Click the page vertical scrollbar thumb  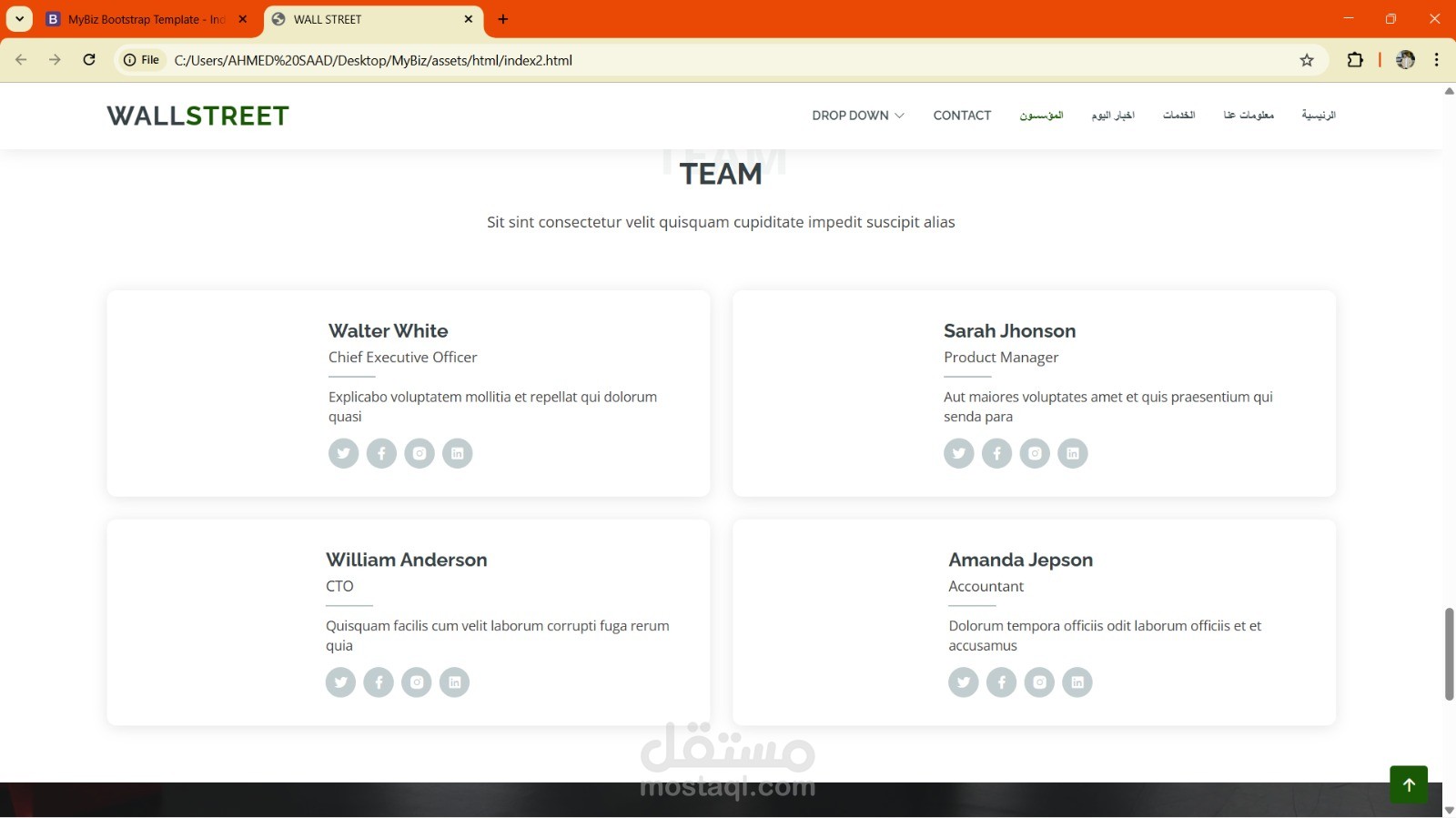tap(1449, 654)
